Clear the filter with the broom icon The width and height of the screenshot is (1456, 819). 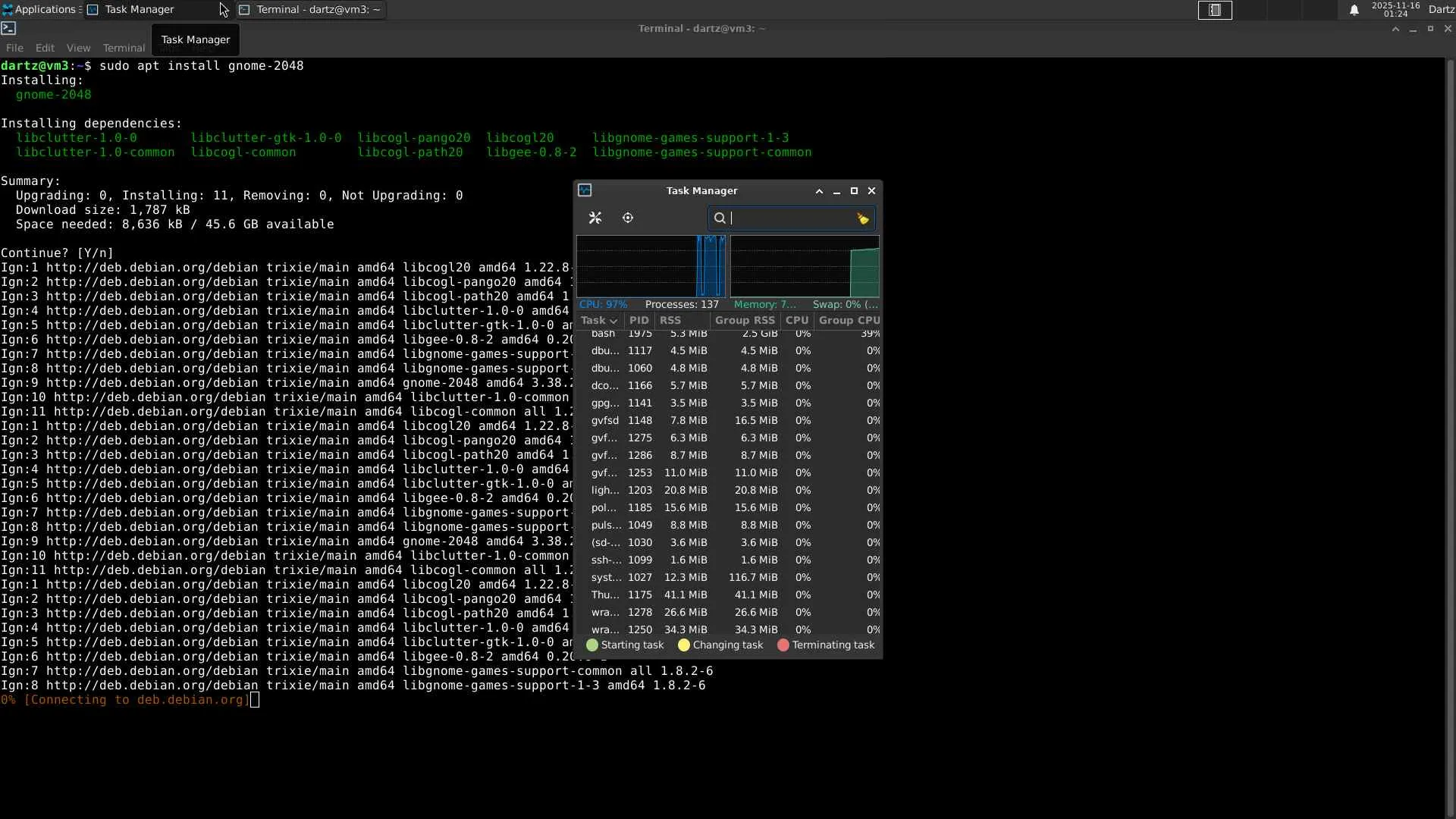863,219
